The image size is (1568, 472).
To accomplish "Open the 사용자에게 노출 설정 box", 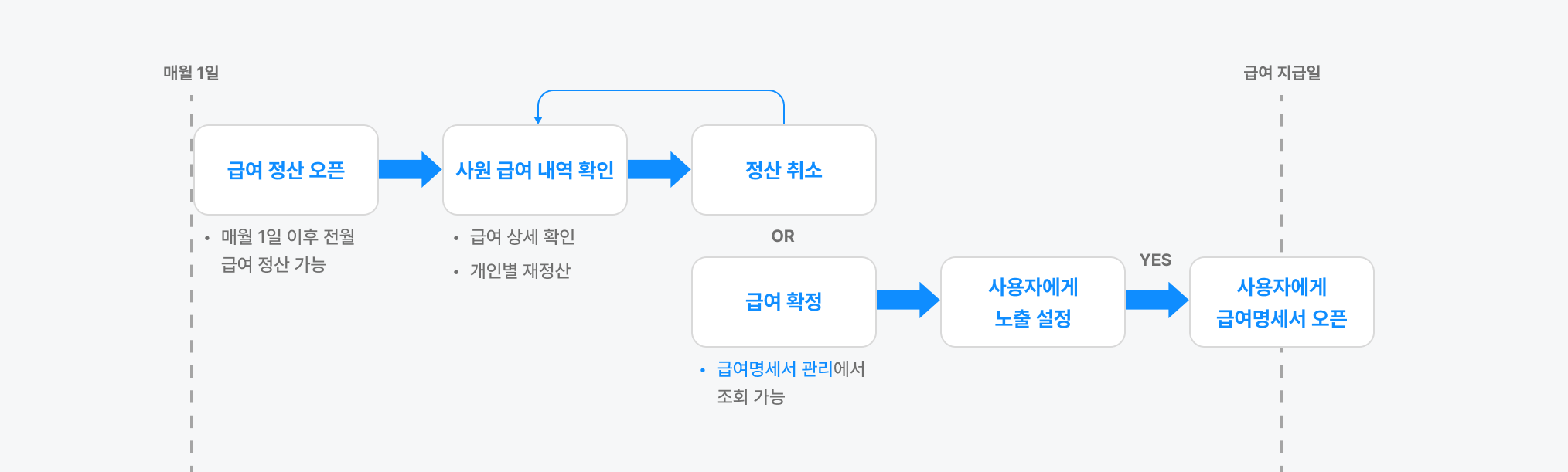I will click(1033, 302).
